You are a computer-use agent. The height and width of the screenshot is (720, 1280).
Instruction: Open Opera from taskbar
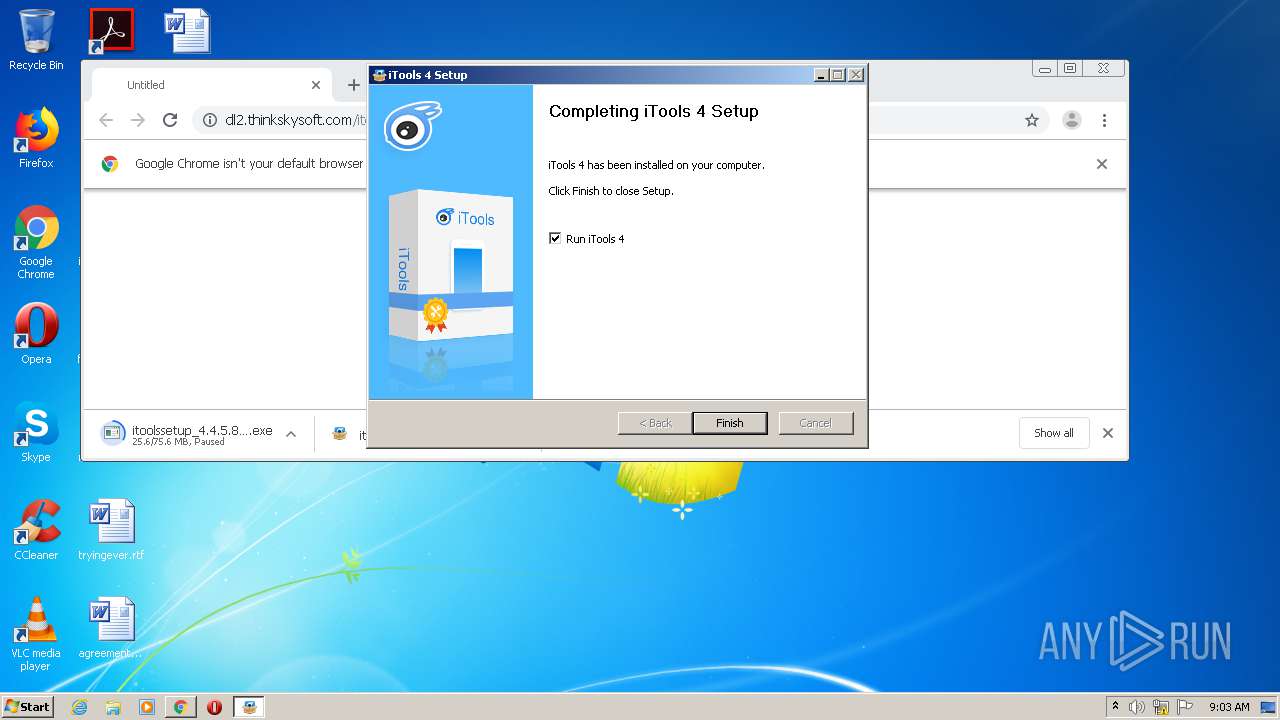pyautogui.click(x=214, y=707)
